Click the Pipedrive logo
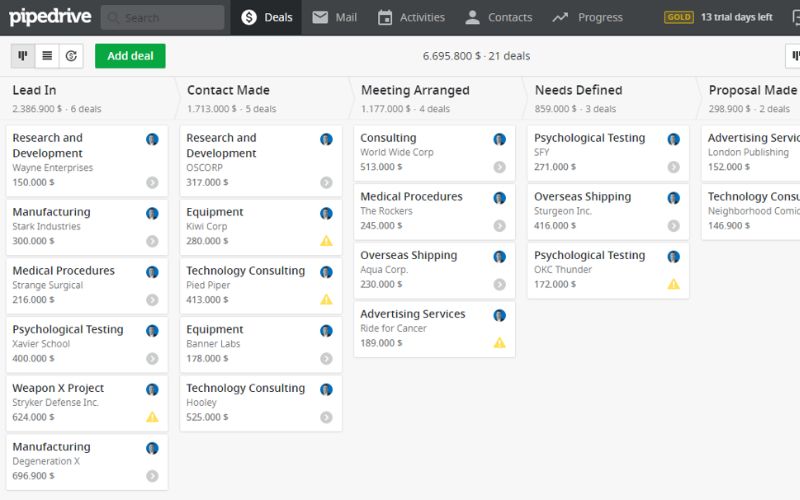800x500 pixels. pos(50,17)
